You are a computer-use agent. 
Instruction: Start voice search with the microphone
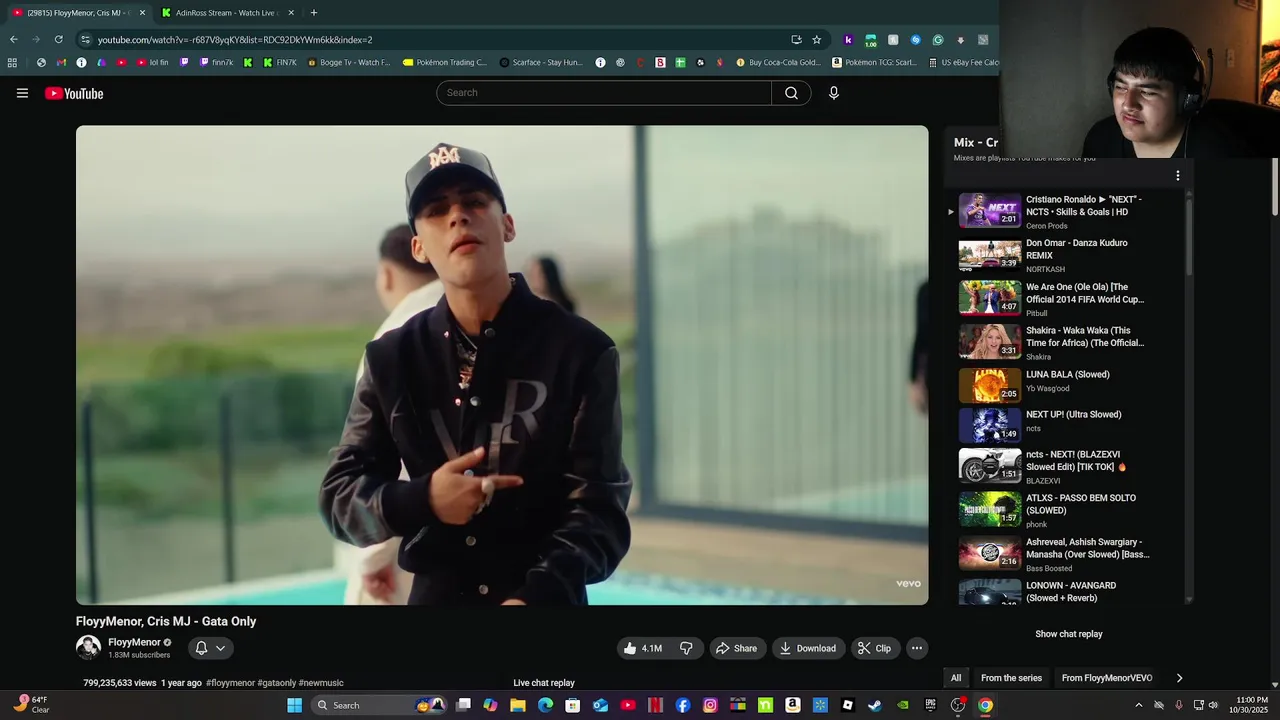click(x=834, y=93)
